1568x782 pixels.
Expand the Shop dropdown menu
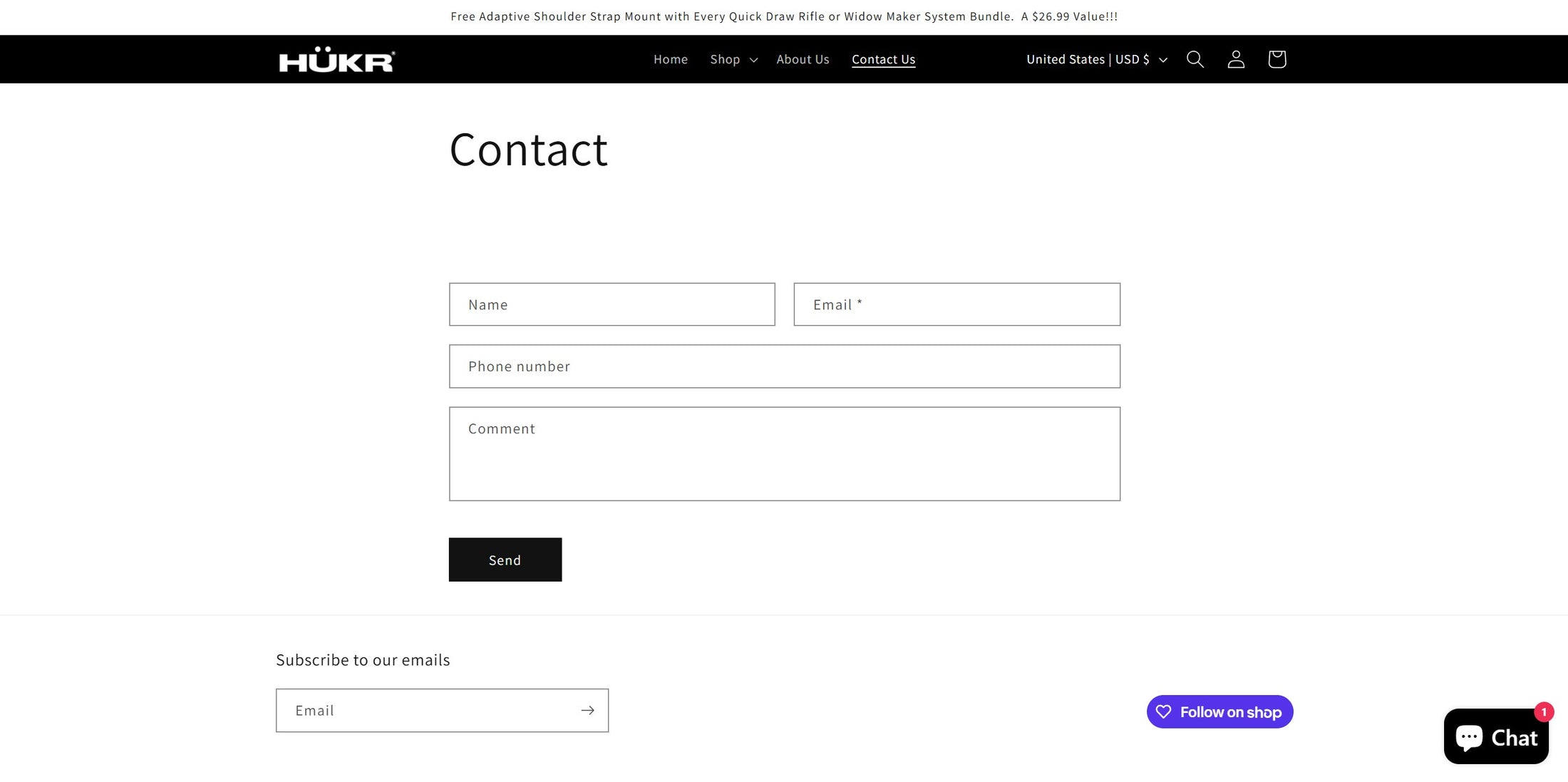click(733, 59)
